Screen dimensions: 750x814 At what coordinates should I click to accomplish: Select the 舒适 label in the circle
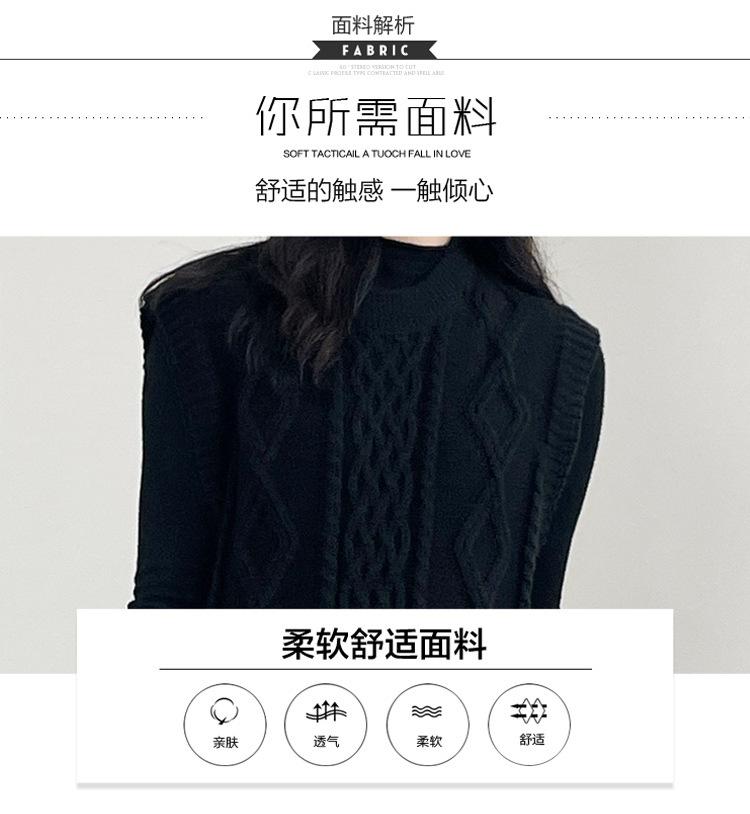(x=531, y=739)
